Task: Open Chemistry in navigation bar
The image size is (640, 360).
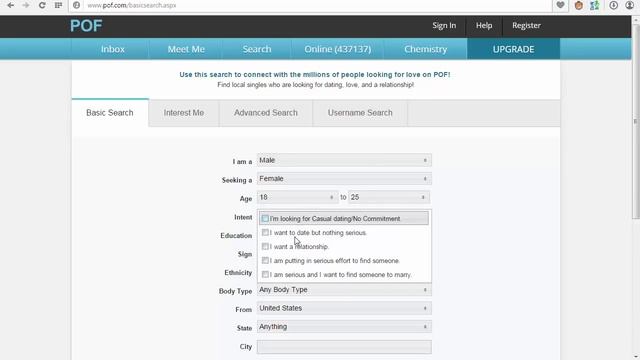Action: [x=425, y=49]
